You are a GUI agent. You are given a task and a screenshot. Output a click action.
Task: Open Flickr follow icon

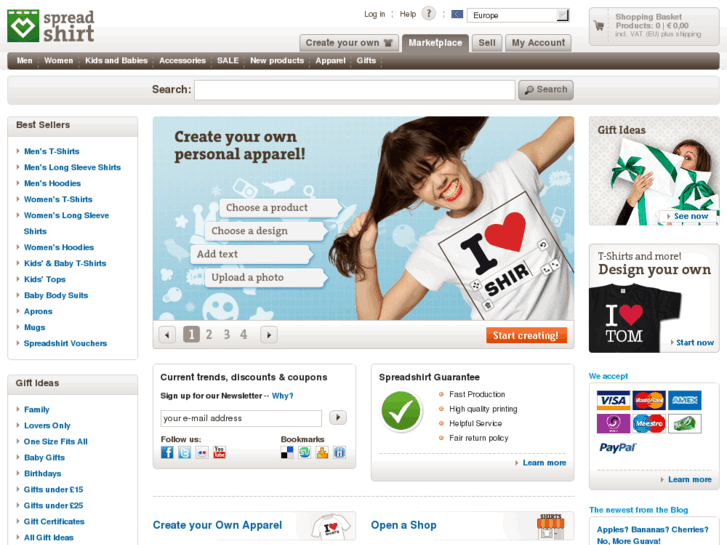(202, 452)
